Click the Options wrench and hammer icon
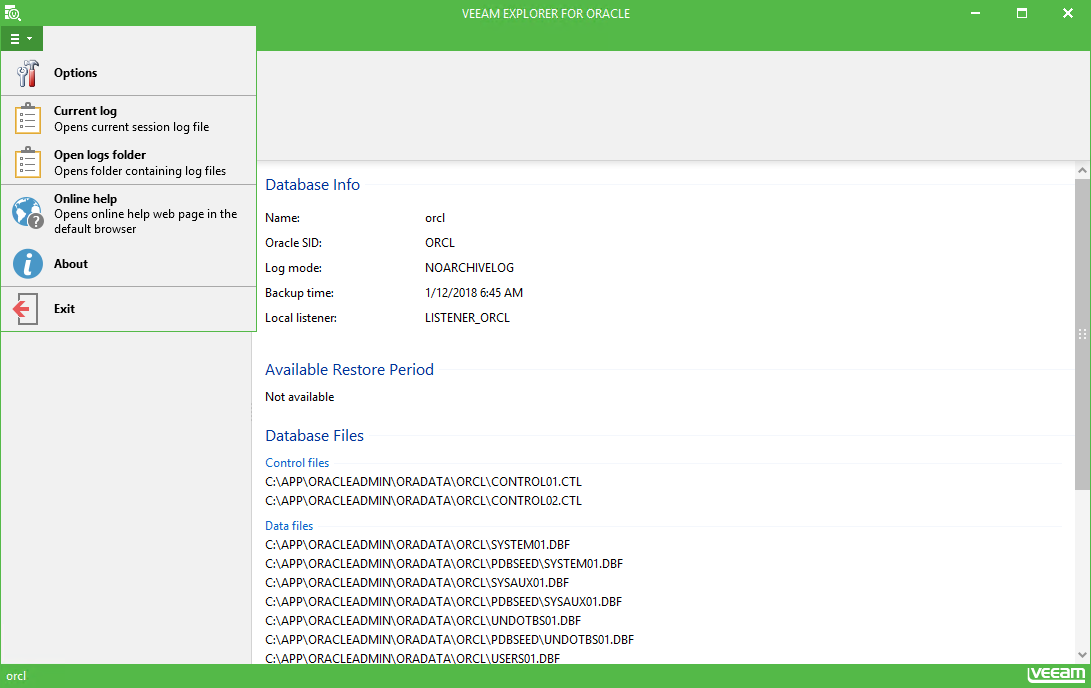 coord(27,73)
